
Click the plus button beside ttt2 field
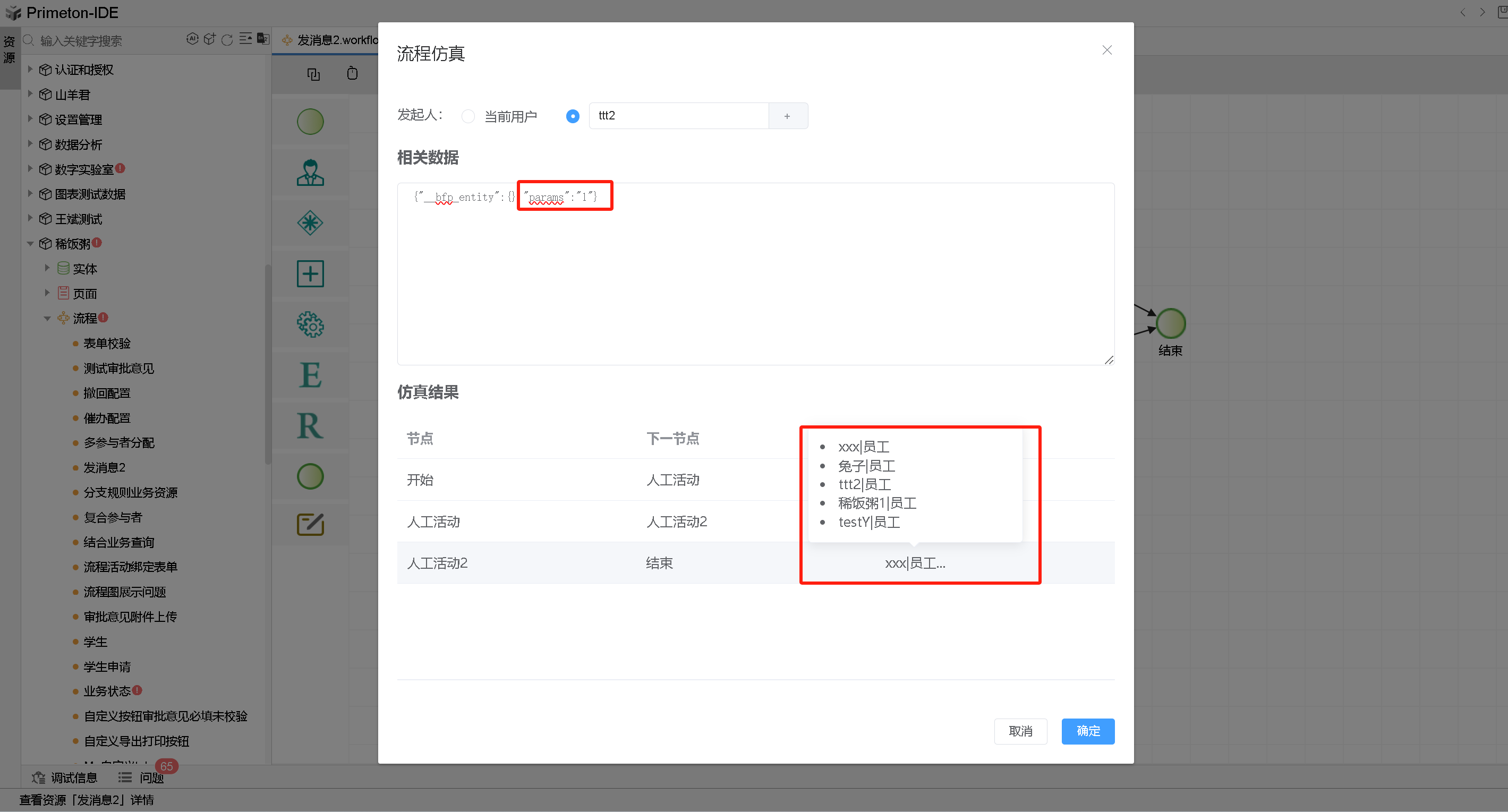coord(787,116)
